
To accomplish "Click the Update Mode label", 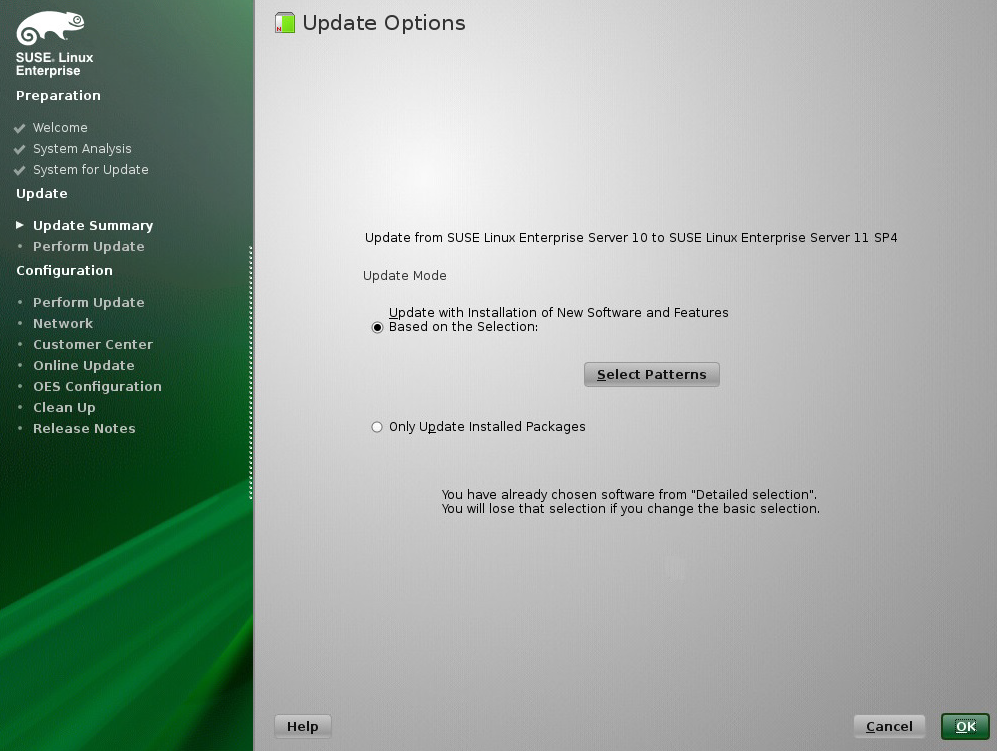I will [x=404, y=276].
